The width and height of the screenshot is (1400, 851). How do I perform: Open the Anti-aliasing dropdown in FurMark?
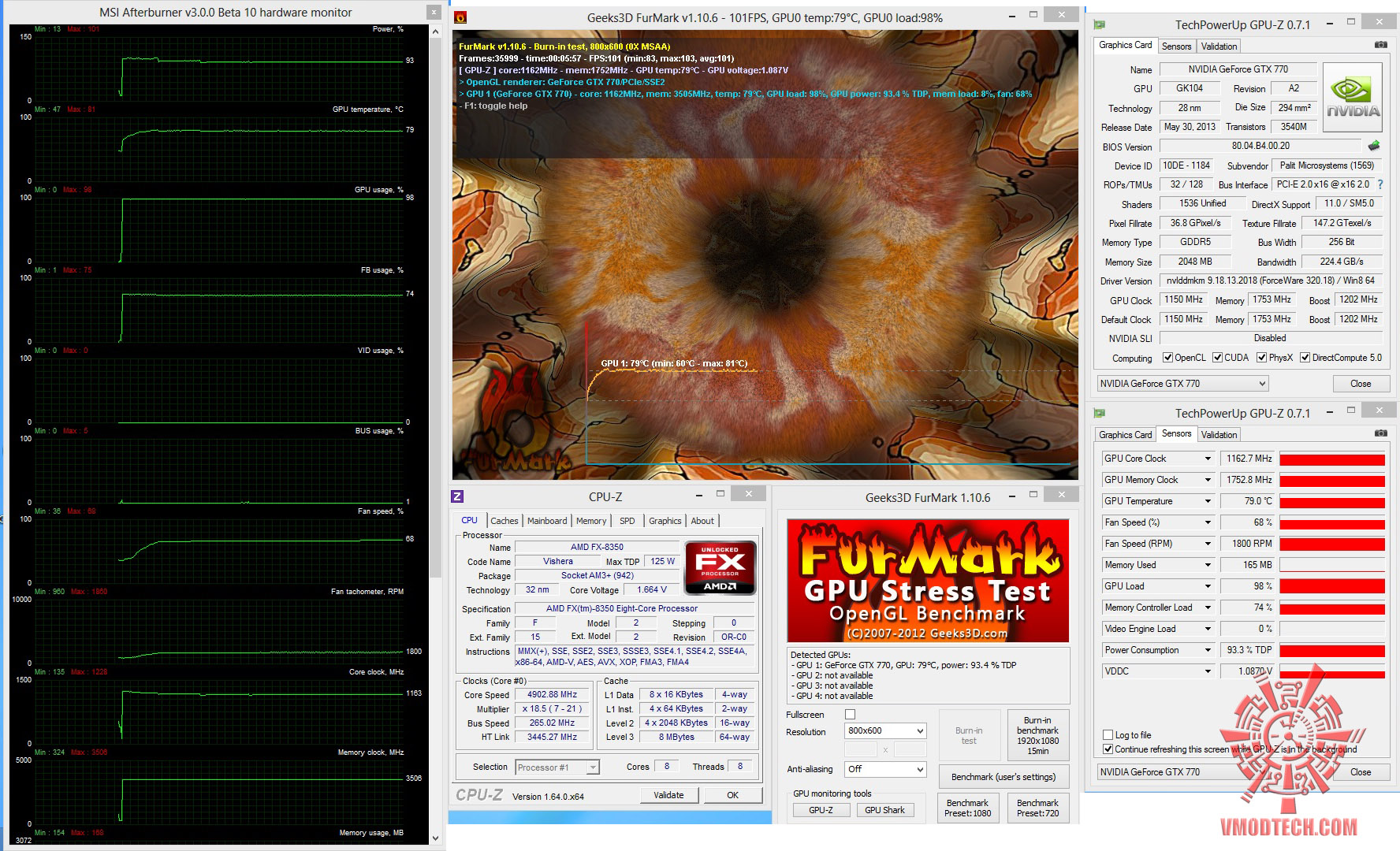884,769
